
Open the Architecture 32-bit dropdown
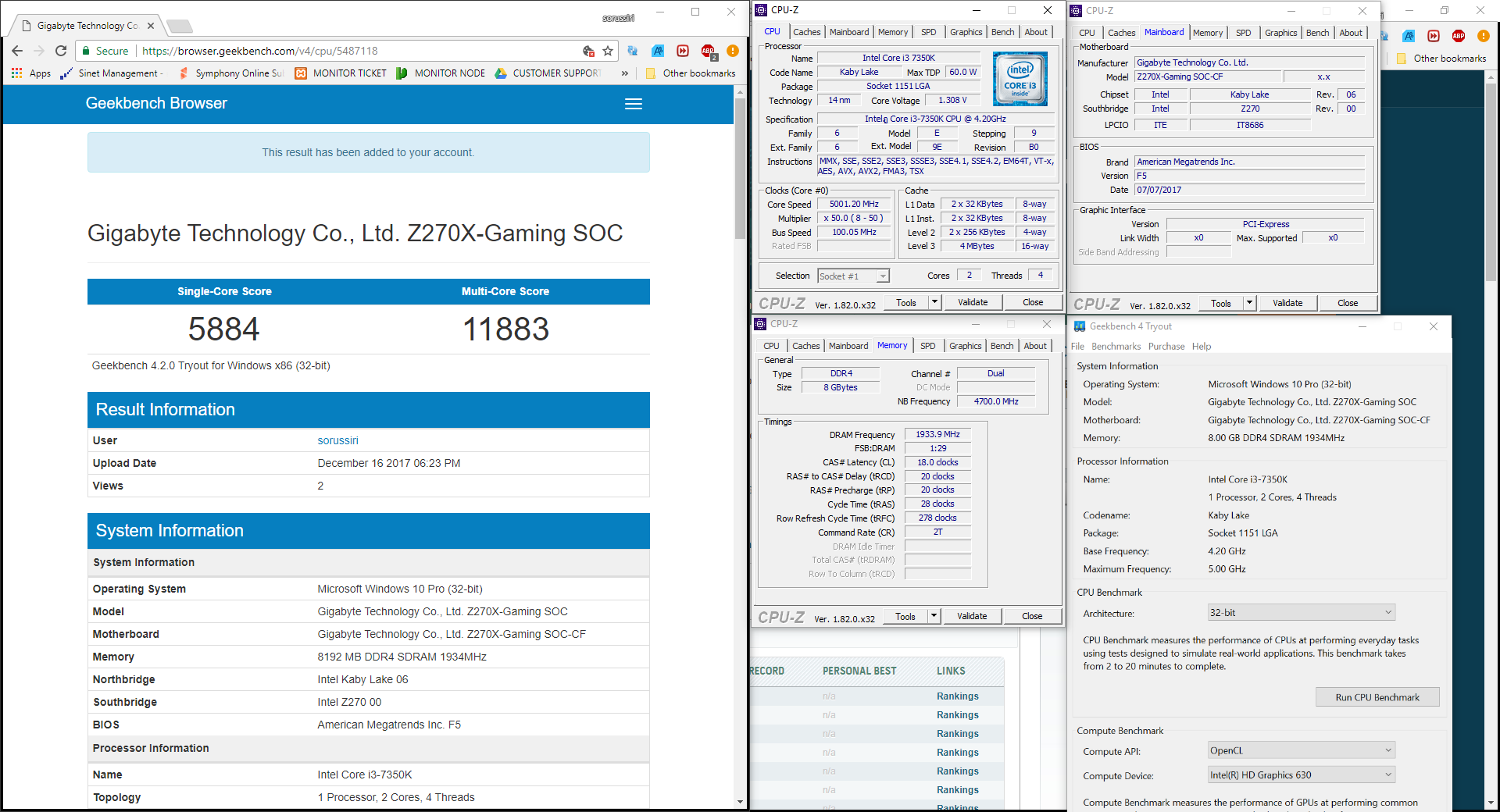click(x=1301, y=613)
